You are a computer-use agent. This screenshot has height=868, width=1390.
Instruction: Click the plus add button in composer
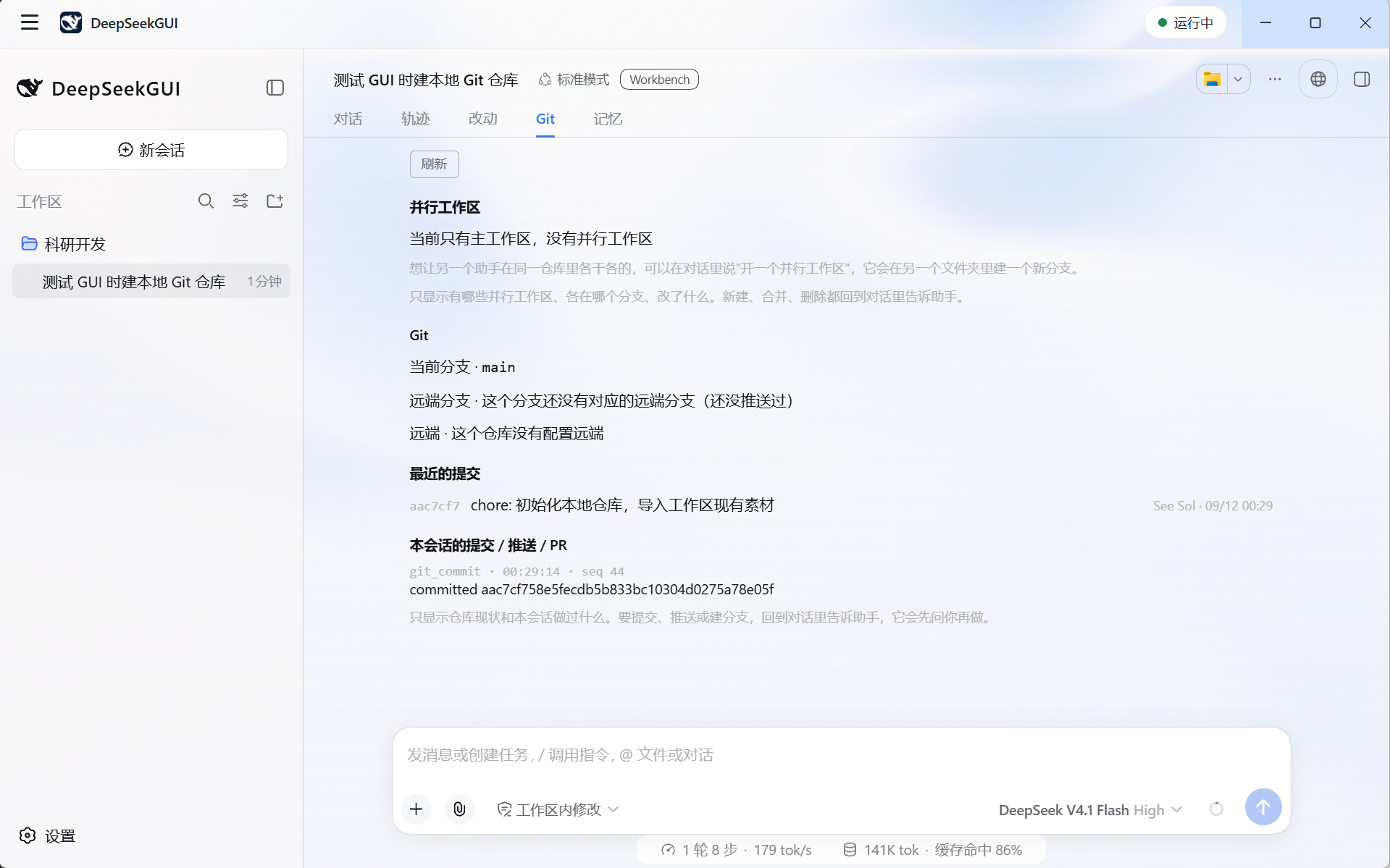point(416,809)
